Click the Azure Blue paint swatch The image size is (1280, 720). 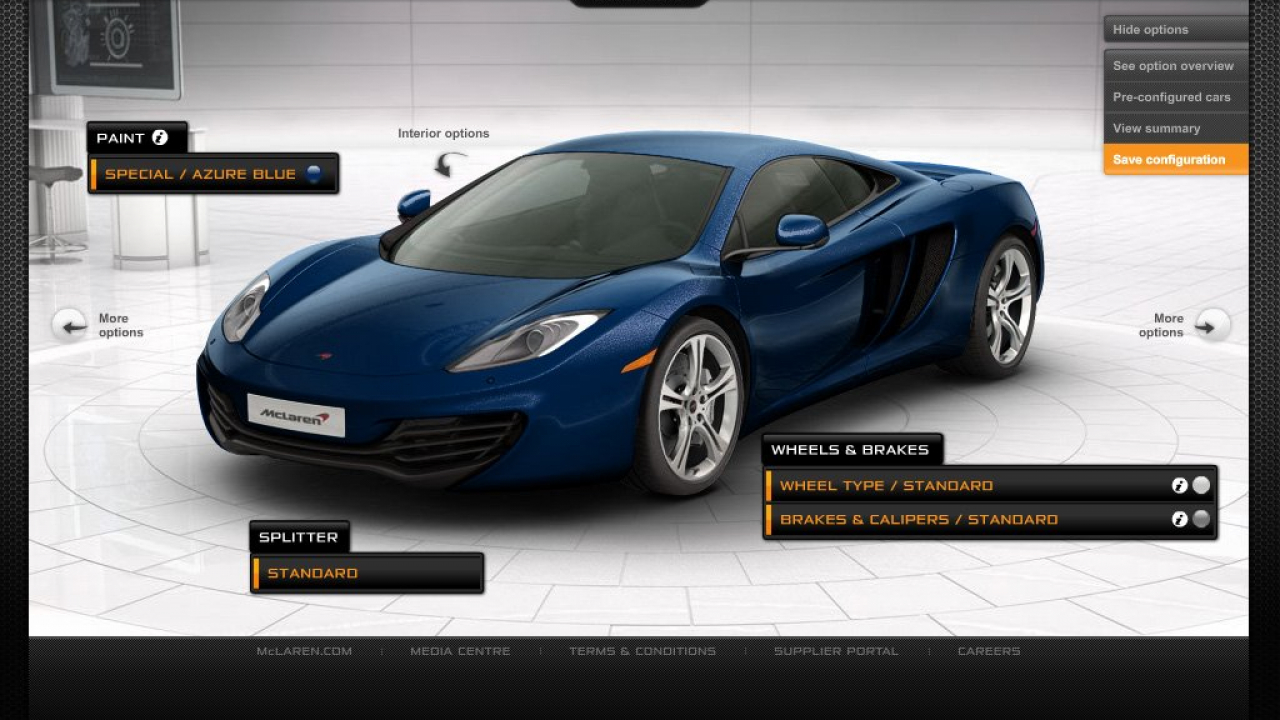click(314, 173)
